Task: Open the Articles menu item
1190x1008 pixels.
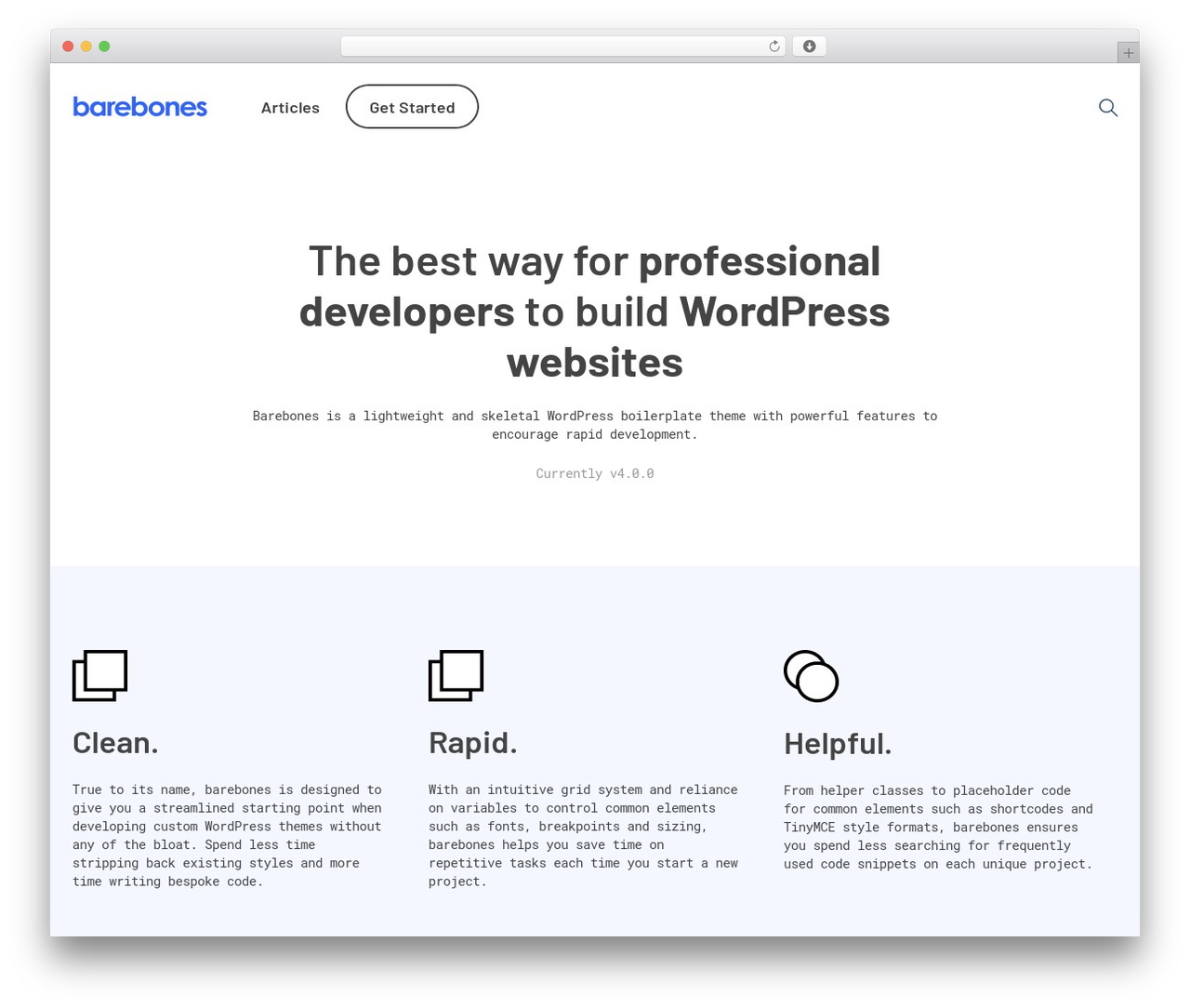Action: pyautogui.click(x=290, y=108)
